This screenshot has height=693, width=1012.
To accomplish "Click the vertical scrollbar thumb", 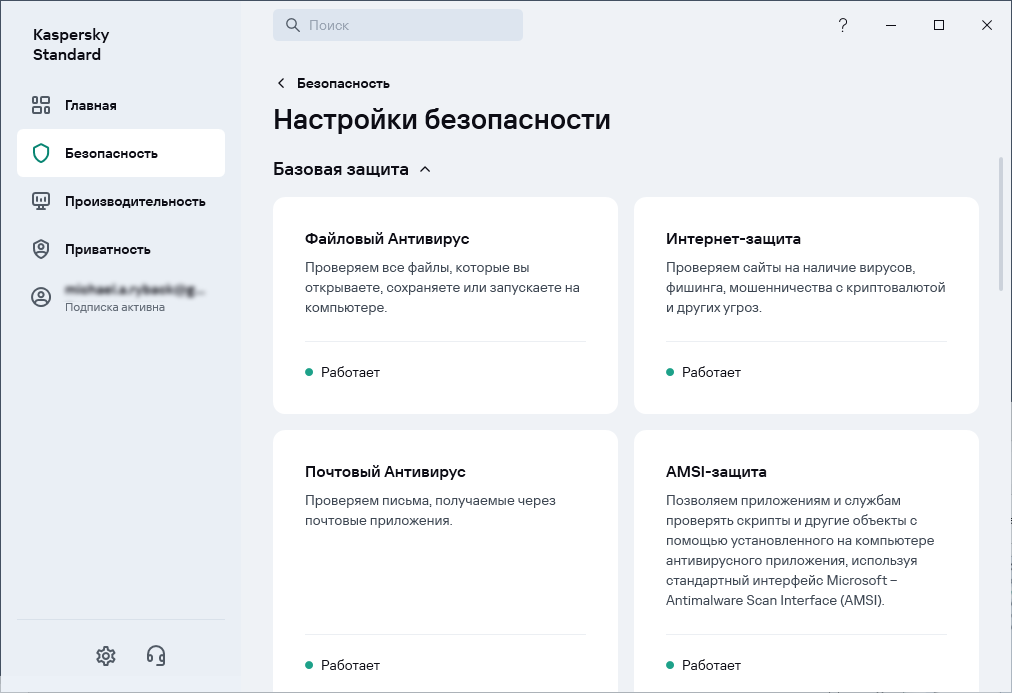I will coord(1001,223).
